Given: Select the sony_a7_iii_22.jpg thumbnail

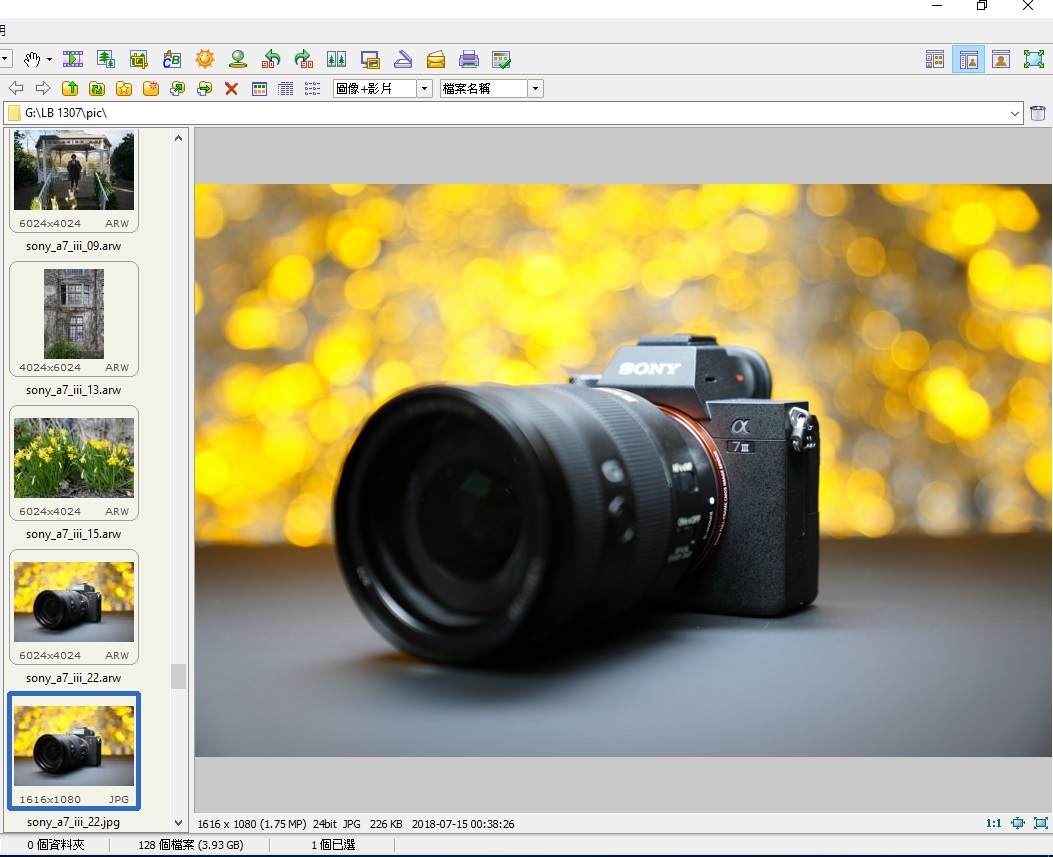Looking at the screenshot, I should click(74, 751).
